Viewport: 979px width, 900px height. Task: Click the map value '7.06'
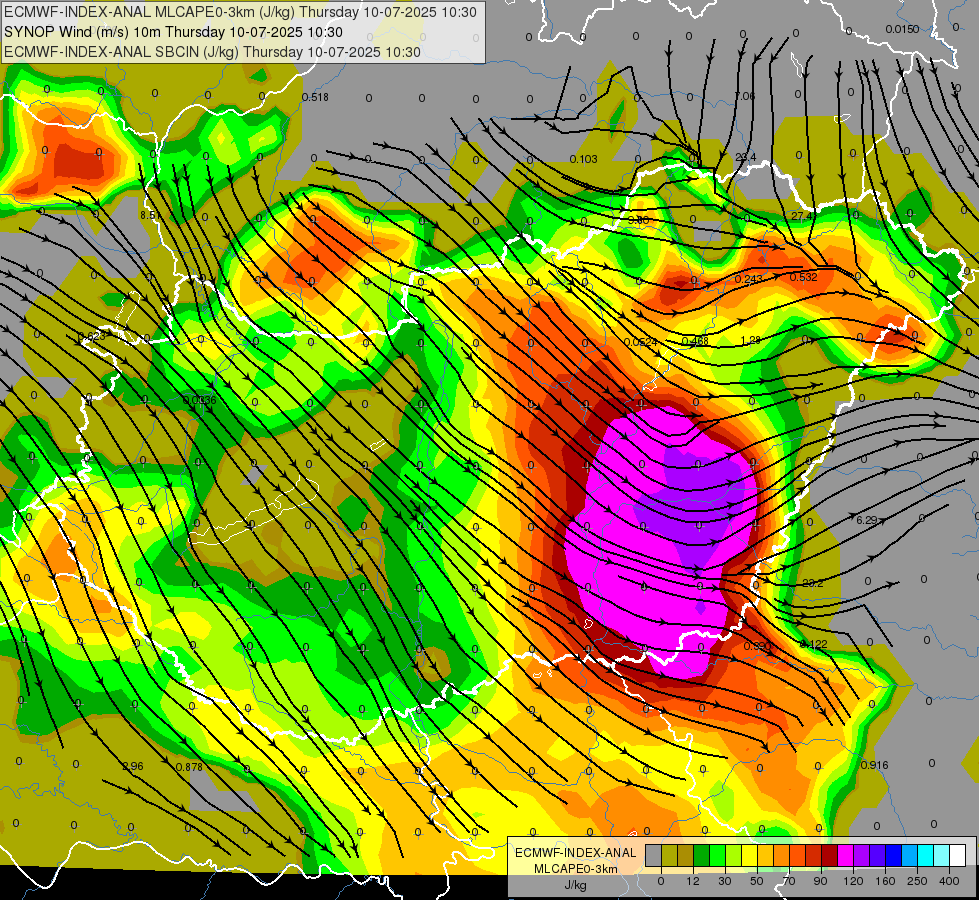[x=745, y=96]
